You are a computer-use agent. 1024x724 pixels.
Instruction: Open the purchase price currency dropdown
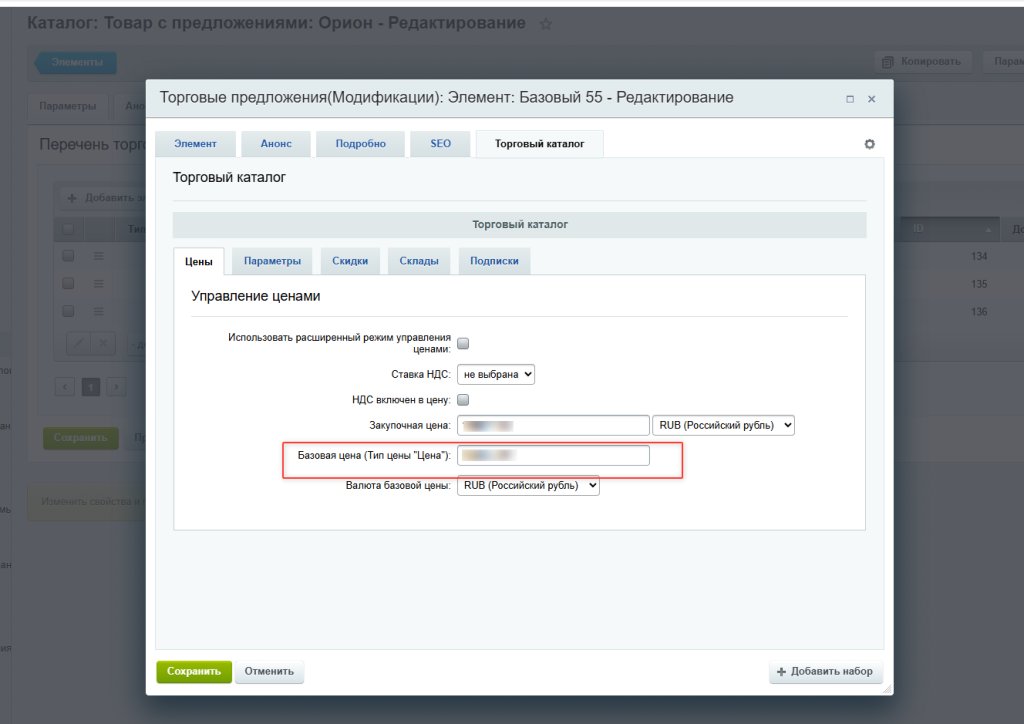[x=723, y=425]
